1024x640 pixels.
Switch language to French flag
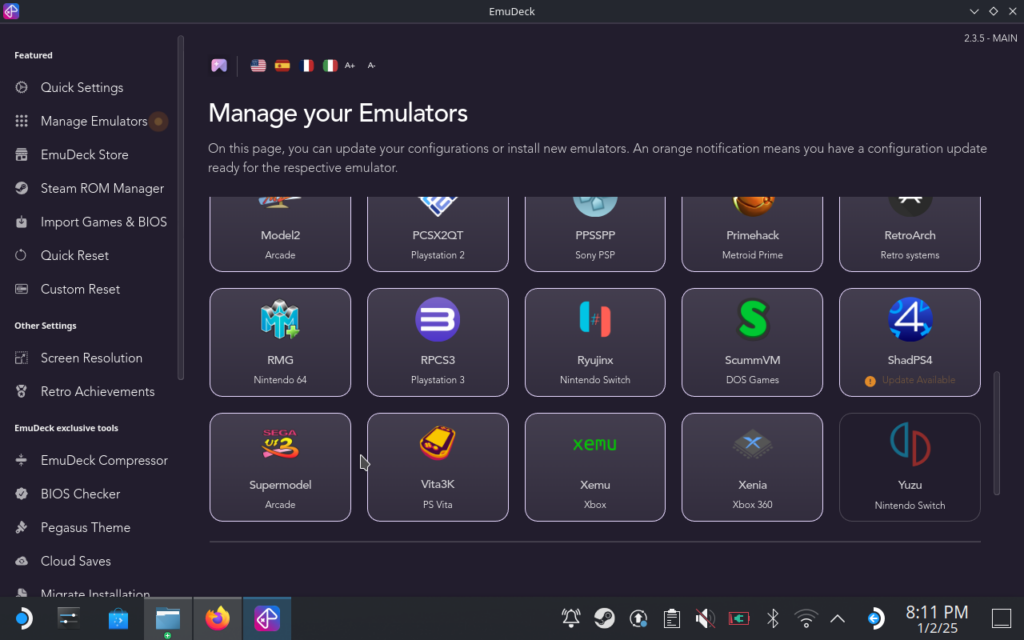pyautogui.click(x=306, y=65)
